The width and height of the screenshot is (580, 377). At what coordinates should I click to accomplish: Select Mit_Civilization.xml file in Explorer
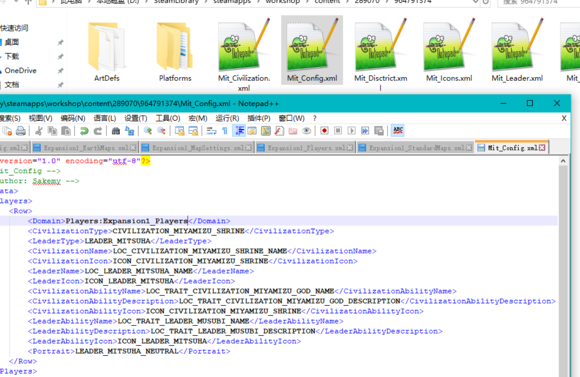[x=244, y=55]
